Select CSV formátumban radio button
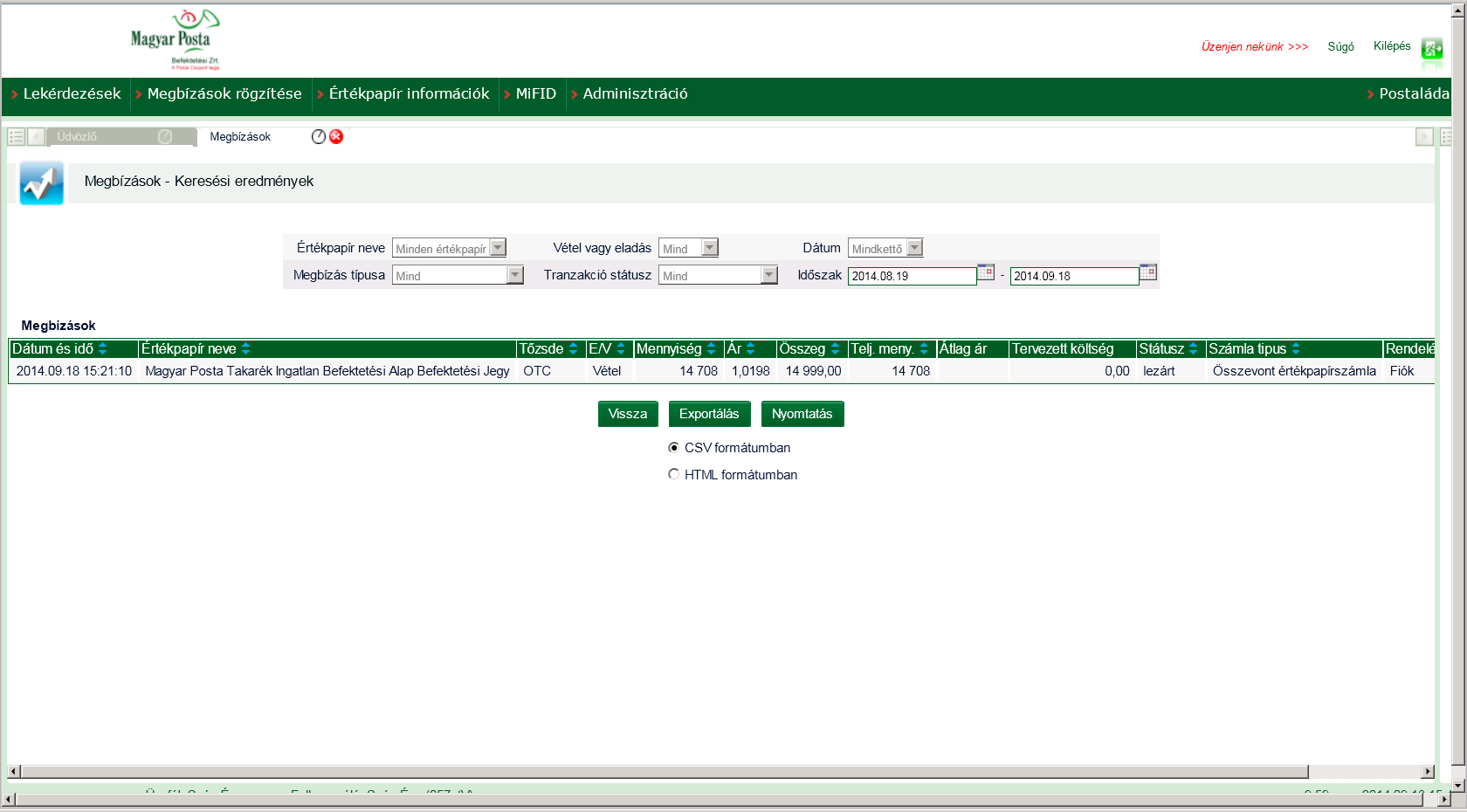The image size is (1467, 812). click(673, 447)
